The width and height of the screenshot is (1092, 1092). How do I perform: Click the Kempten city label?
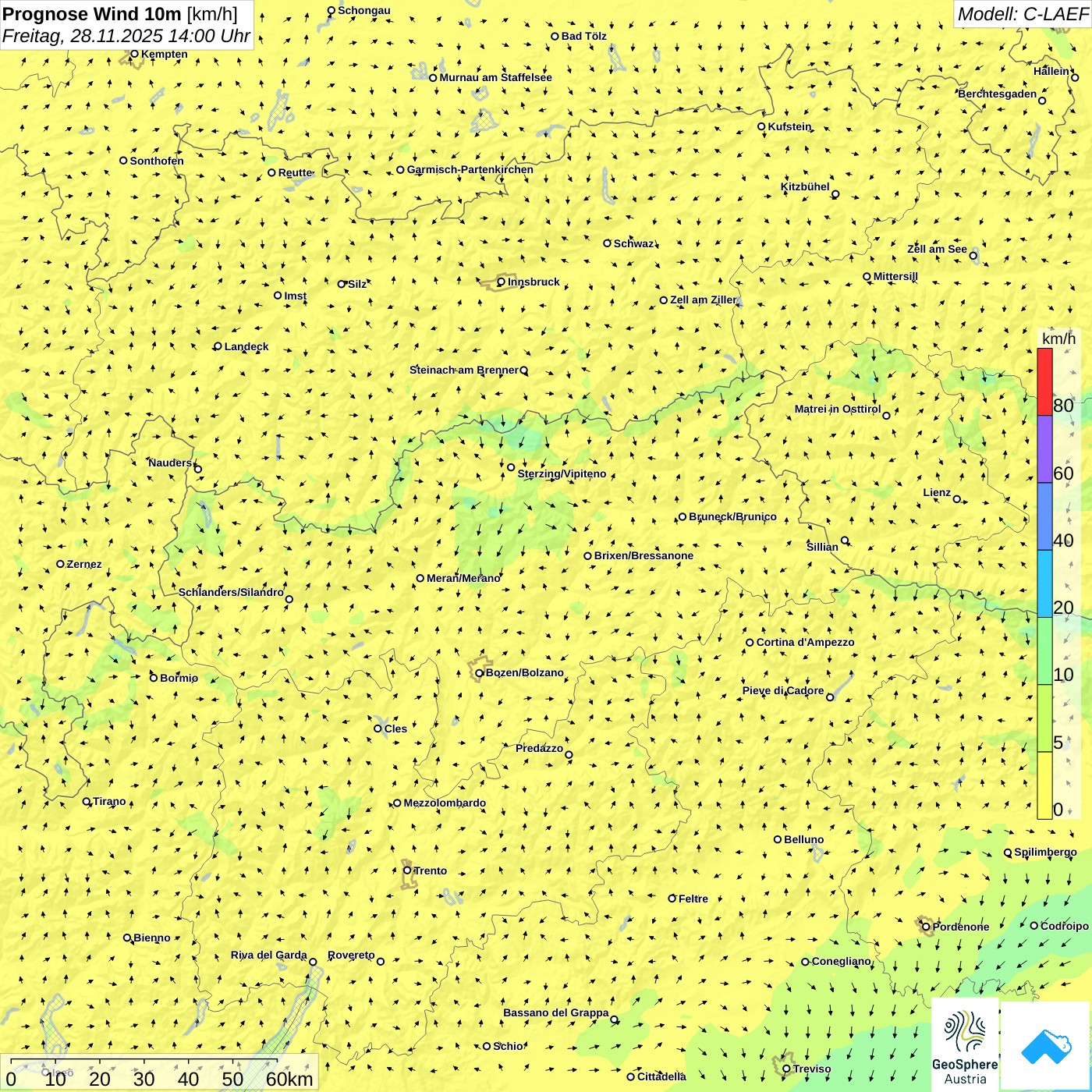point(165,54)
